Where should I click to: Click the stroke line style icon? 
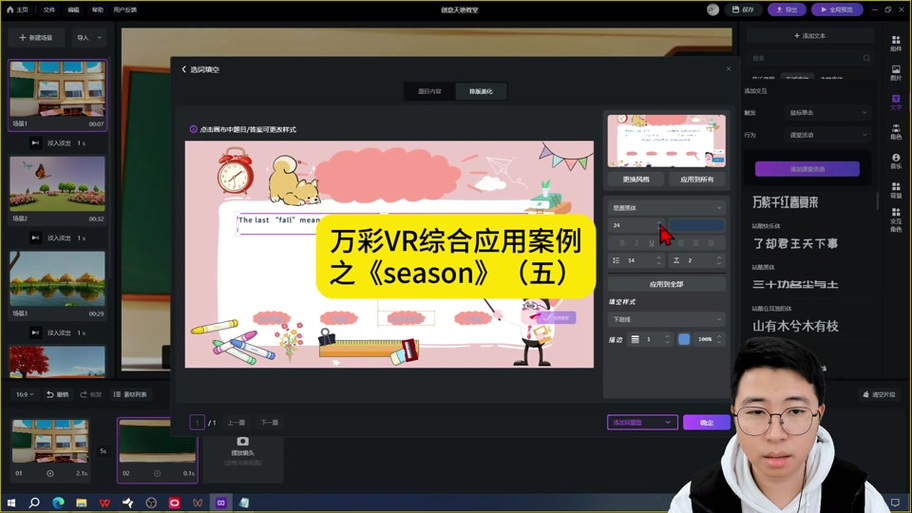635,339
